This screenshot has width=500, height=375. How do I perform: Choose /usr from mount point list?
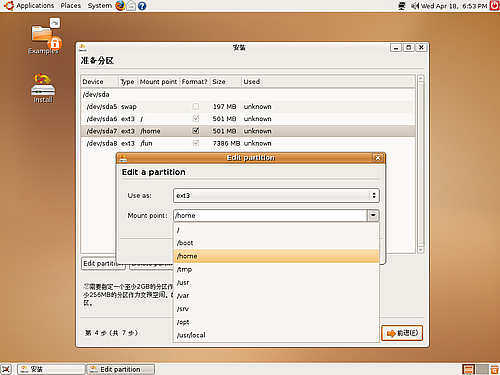pyautogui.click(x=277, y=282)
